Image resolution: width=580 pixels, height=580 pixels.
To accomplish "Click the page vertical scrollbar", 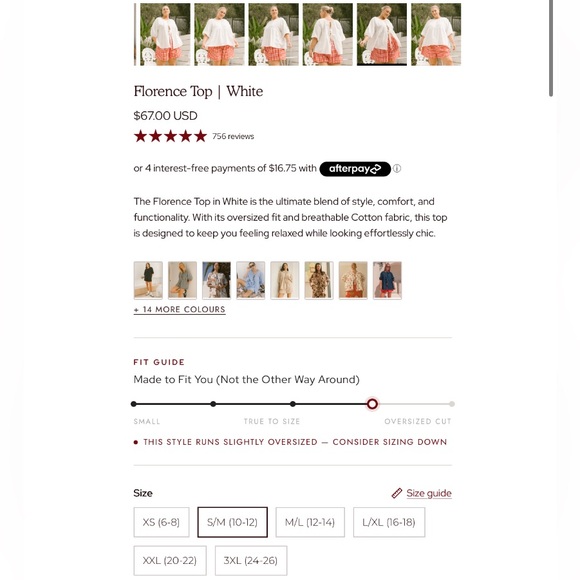I will pyautogui.click(x=551, y=48).
